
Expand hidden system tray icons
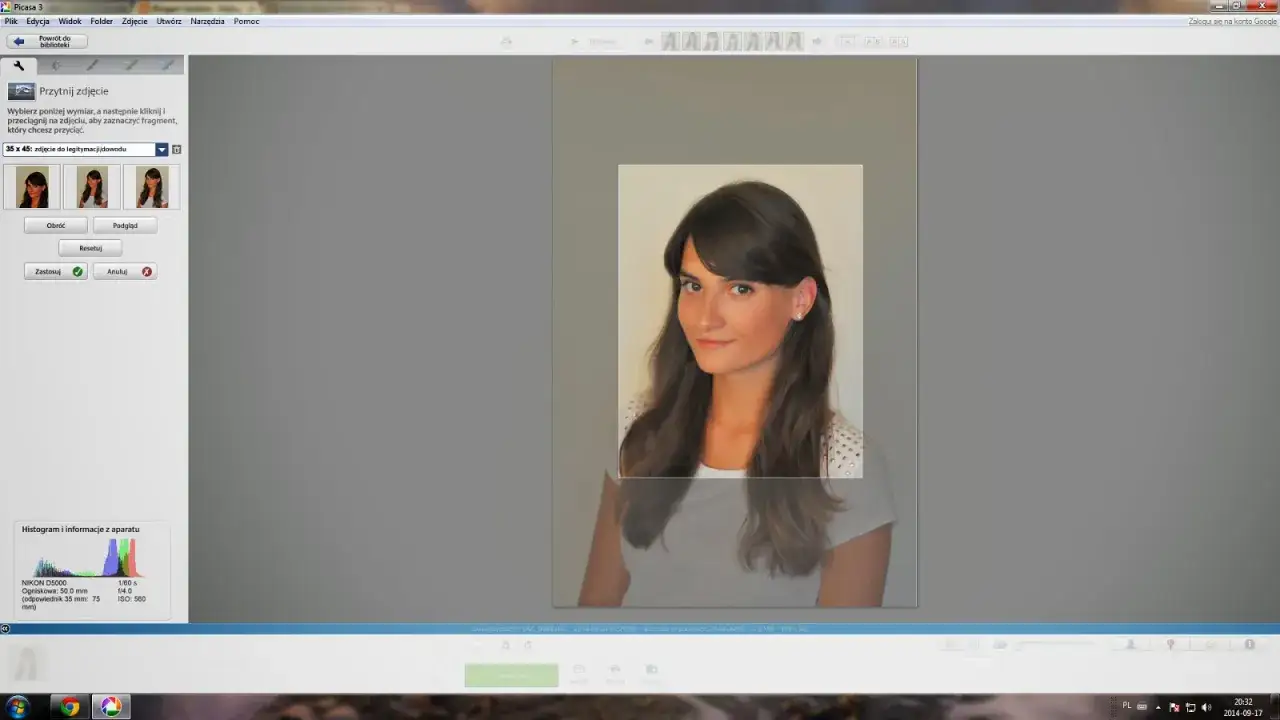pyautogui.click(x=1157, y=707)
